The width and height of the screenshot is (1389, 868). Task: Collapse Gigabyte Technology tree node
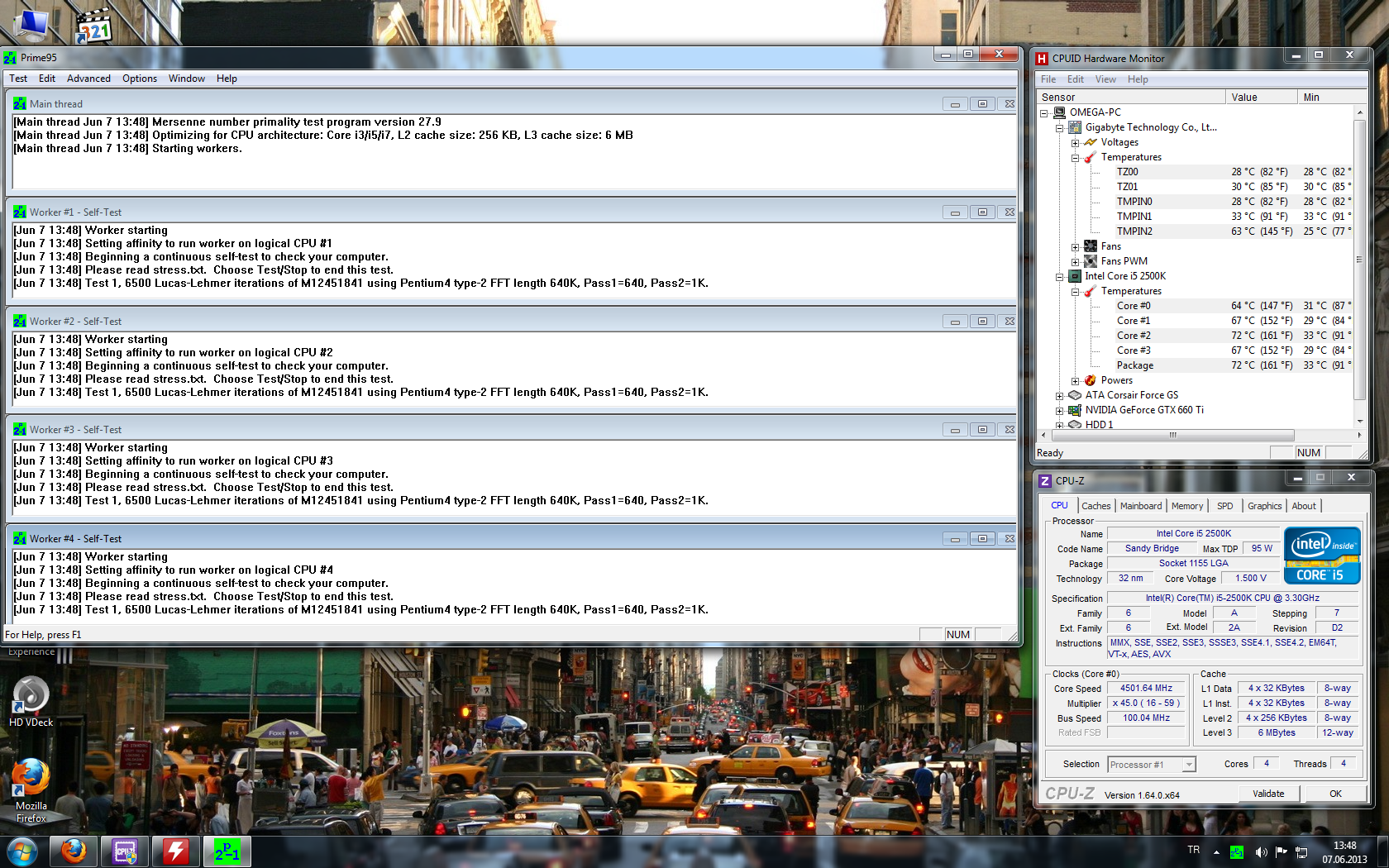(1060, 128)
